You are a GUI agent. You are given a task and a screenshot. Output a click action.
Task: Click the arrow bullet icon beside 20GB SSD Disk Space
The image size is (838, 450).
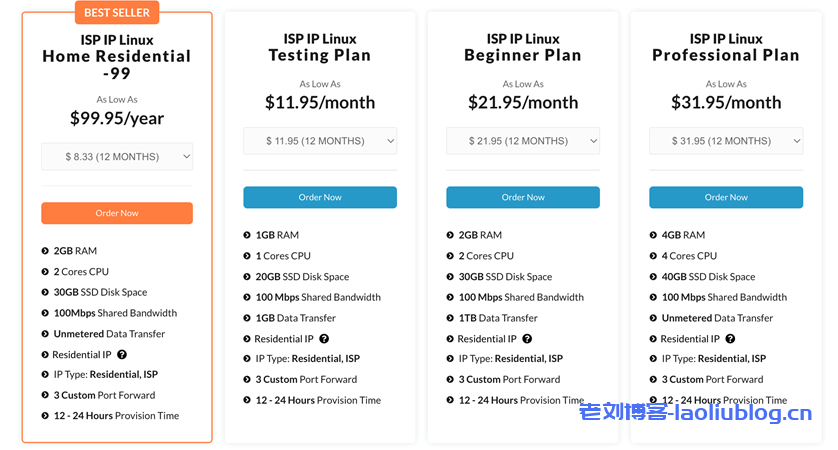pos(247,277)
